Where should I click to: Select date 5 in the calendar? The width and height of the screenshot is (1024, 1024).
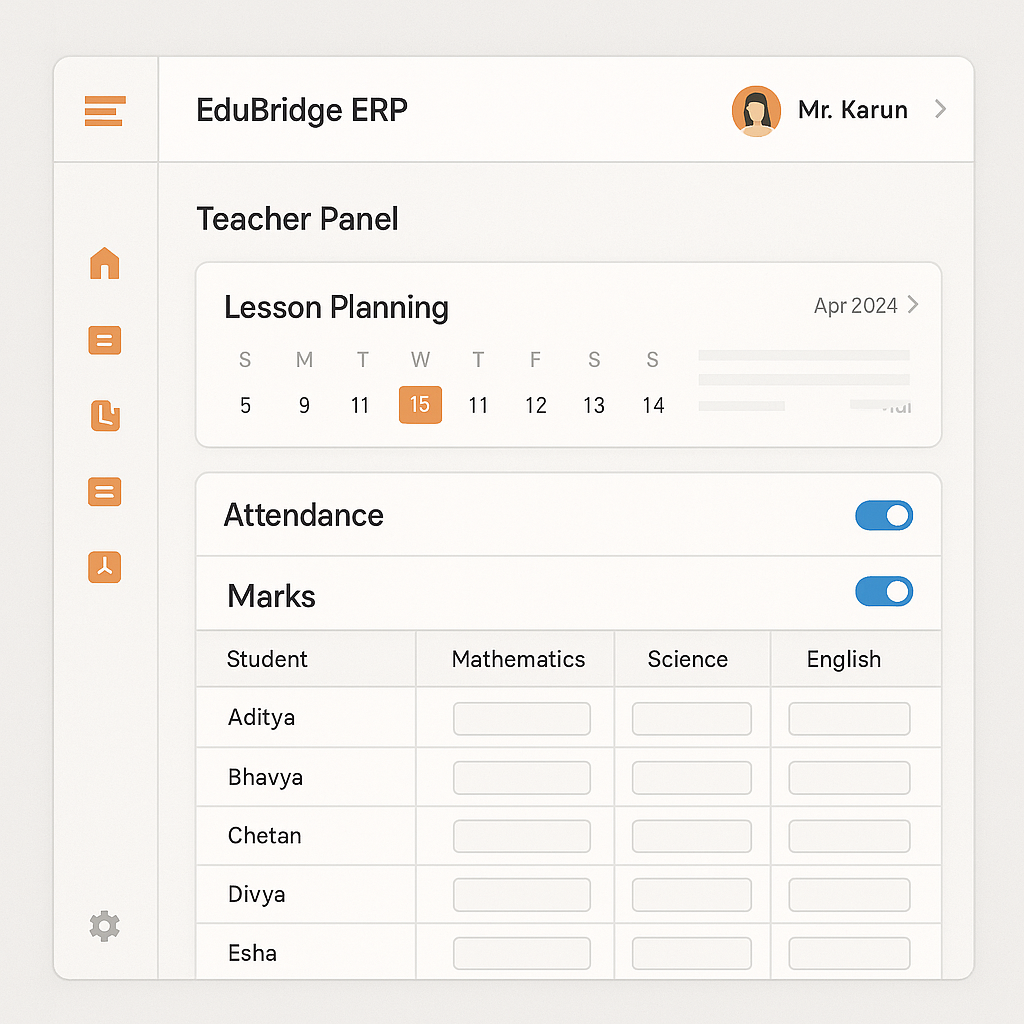tap(246, 406)
